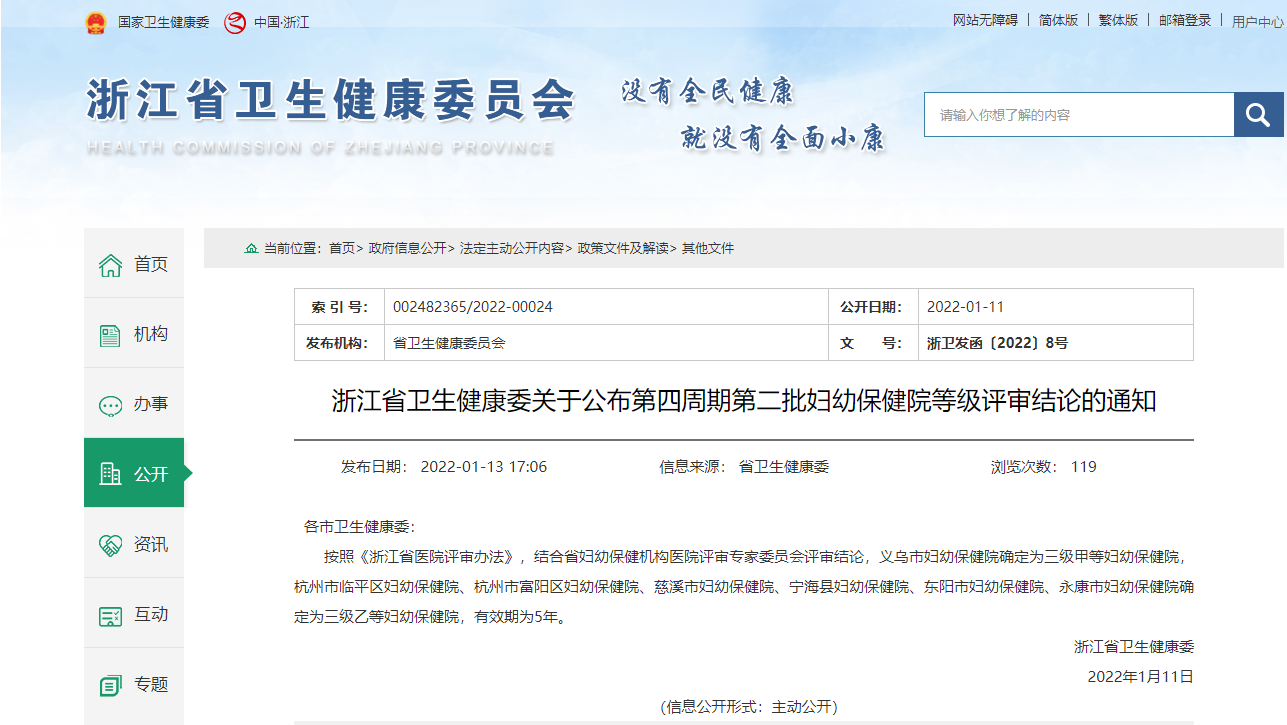Screen dimensions: 1287x725
Task: Click the 浙江省卫生健康委员会 site title banner
Action: click(x=331, y=100)
